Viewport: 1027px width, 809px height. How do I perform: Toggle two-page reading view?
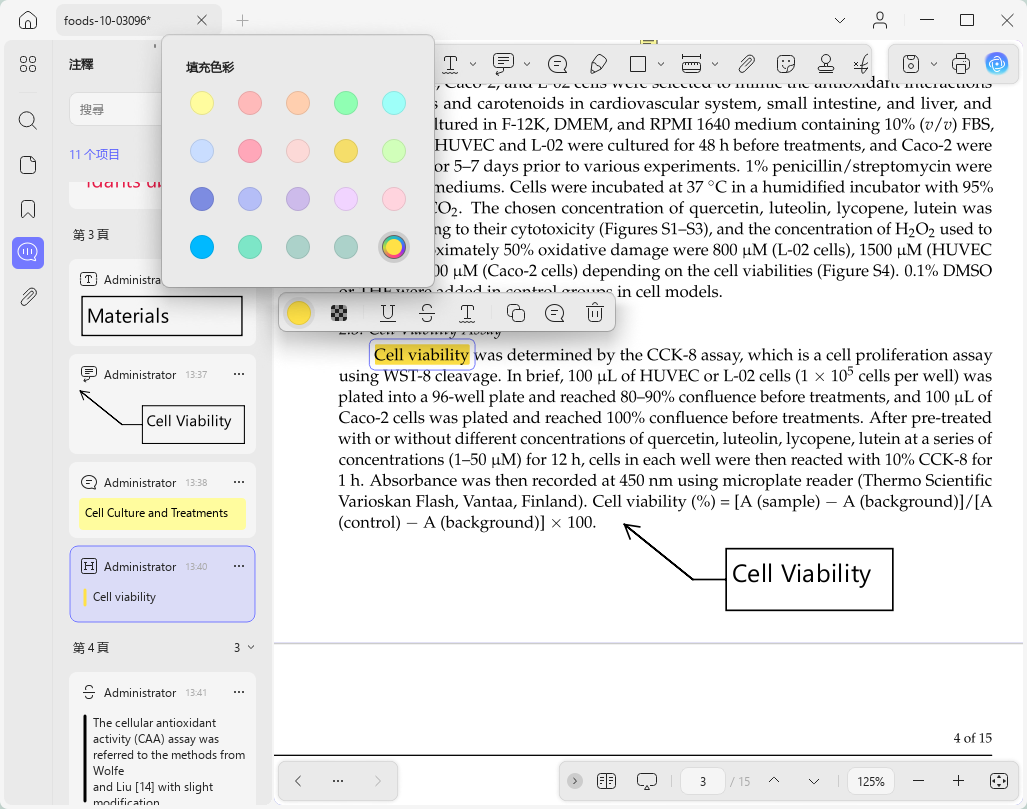(x=607, y=781)
